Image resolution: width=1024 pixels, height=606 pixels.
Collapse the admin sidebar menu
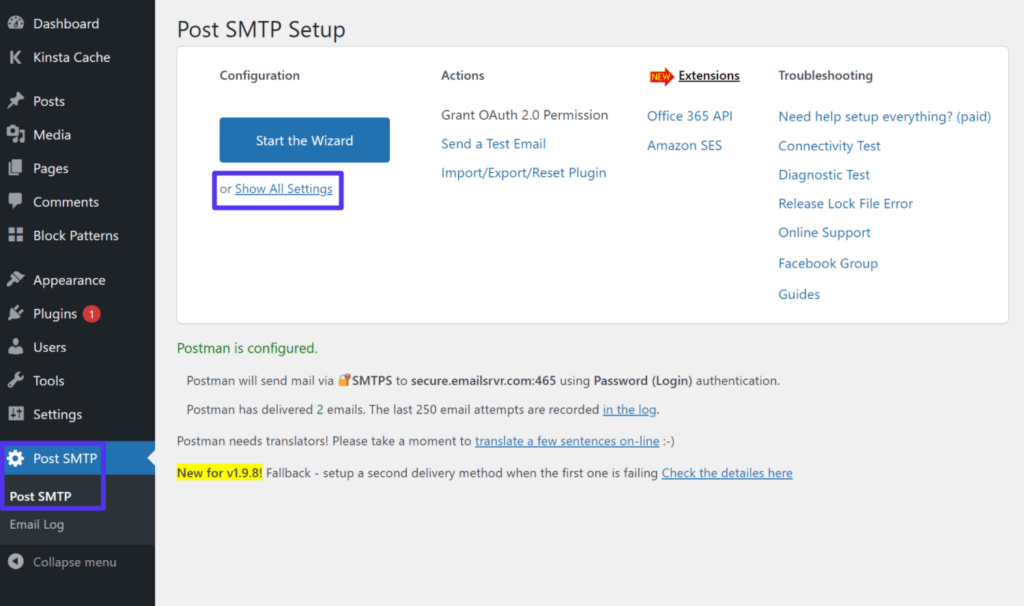coord(60,561)
